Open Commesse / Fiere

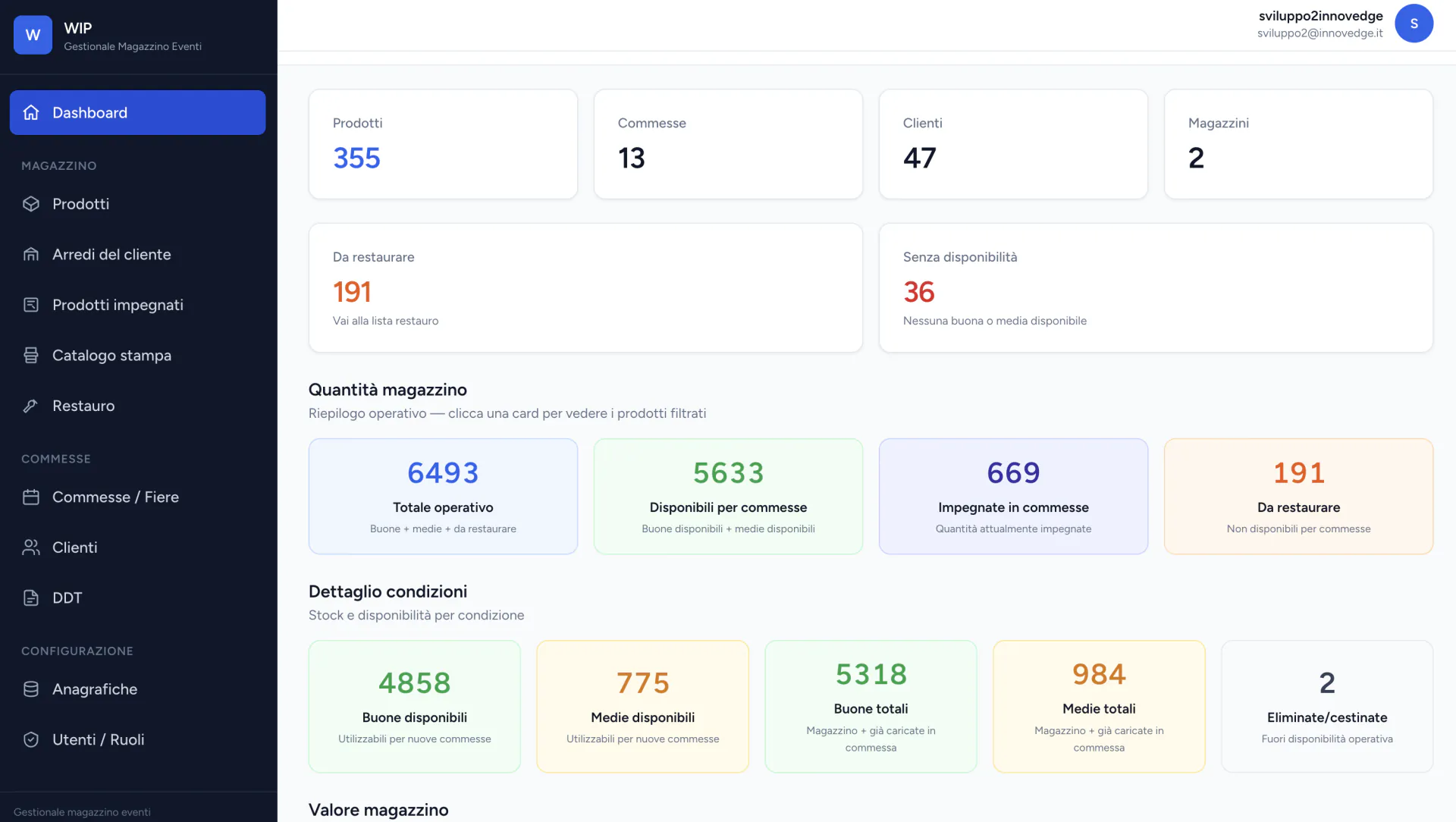137,497
